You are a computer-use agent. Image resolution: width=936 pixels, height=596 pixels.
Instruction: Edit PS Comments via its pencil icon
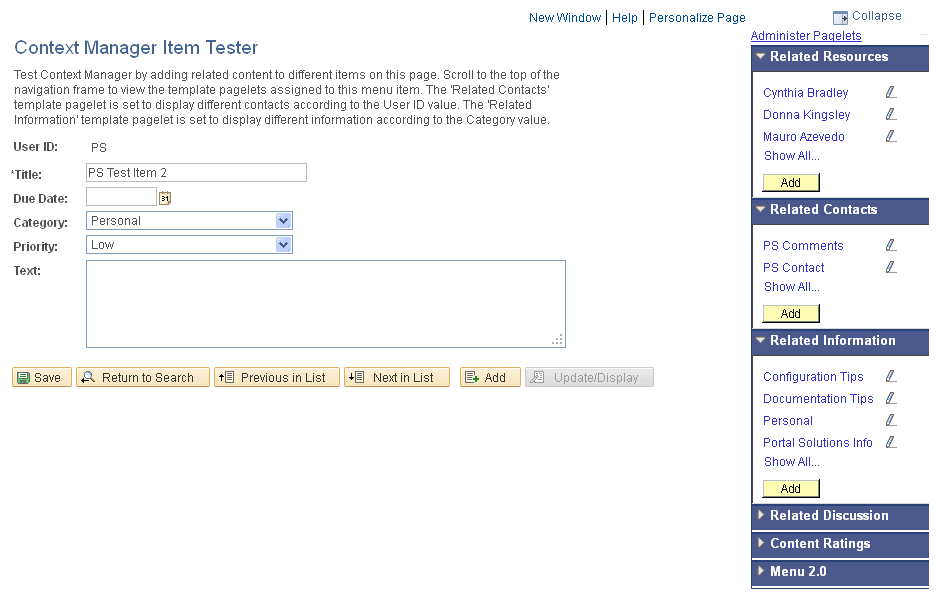pyautogui.click(x=890, y=245)
